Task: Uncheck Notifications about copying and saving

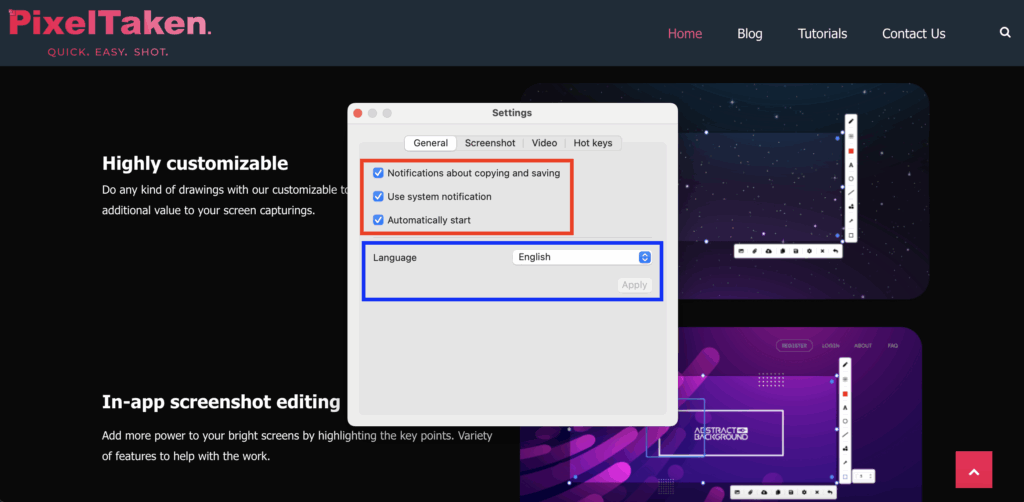Action: point(378,173)
